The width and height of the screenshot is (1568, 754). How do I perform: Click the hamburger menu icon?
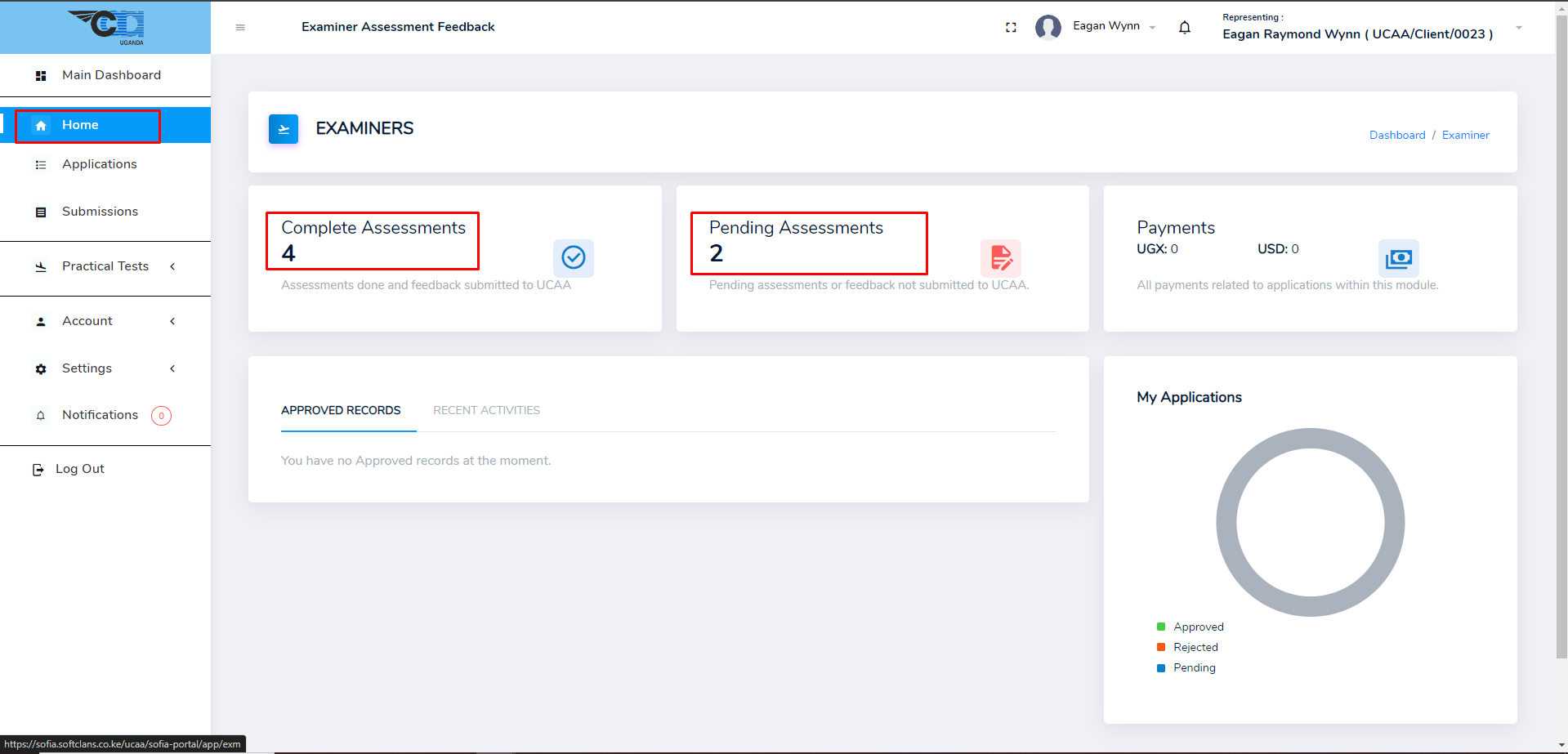point(240,28)
